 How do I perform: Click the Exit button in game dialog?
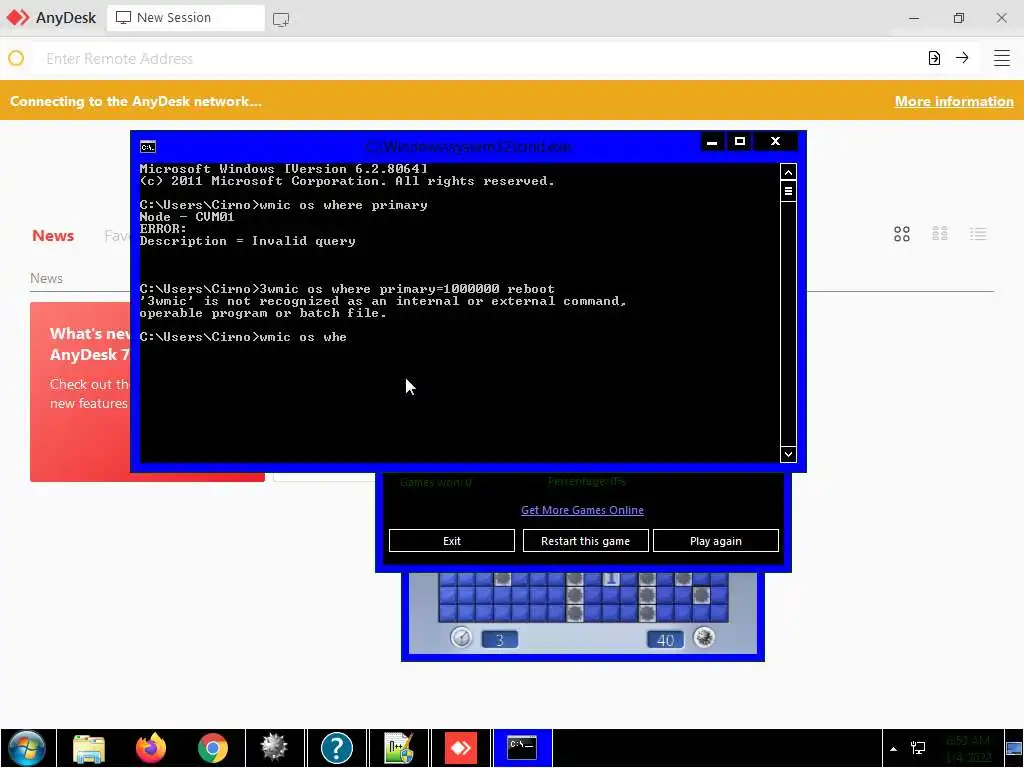451,541
